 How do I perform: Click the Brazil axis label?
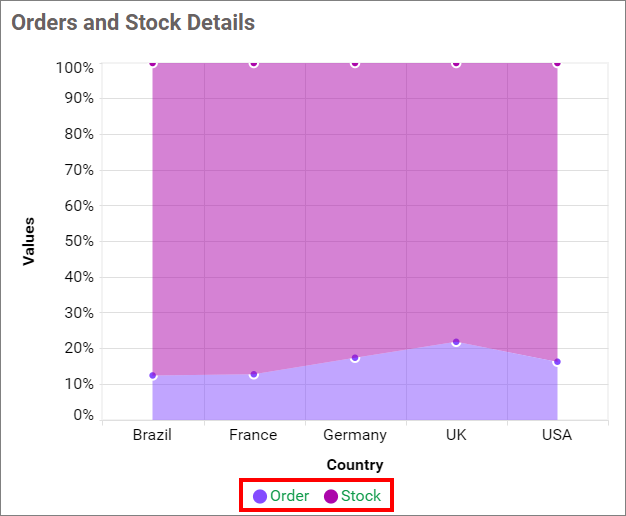pos(153,435)
